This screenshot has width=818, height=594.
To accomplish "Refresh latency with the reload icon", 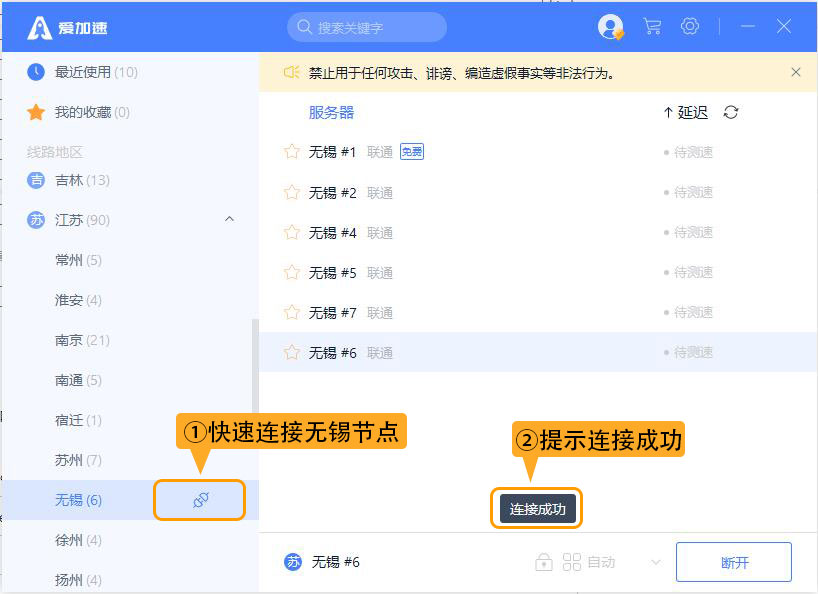I will [731, 112].
